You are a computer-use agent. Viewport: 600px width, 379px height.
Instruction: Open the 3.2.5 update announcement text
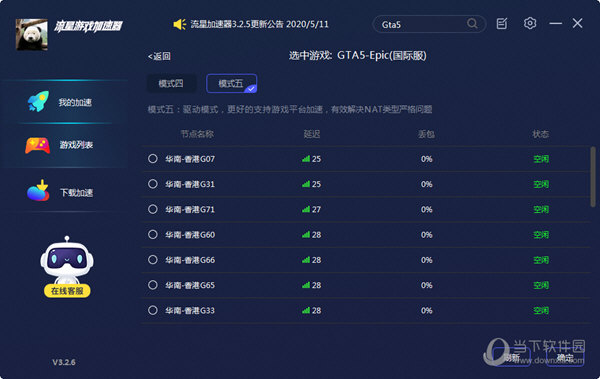(259, 25)
